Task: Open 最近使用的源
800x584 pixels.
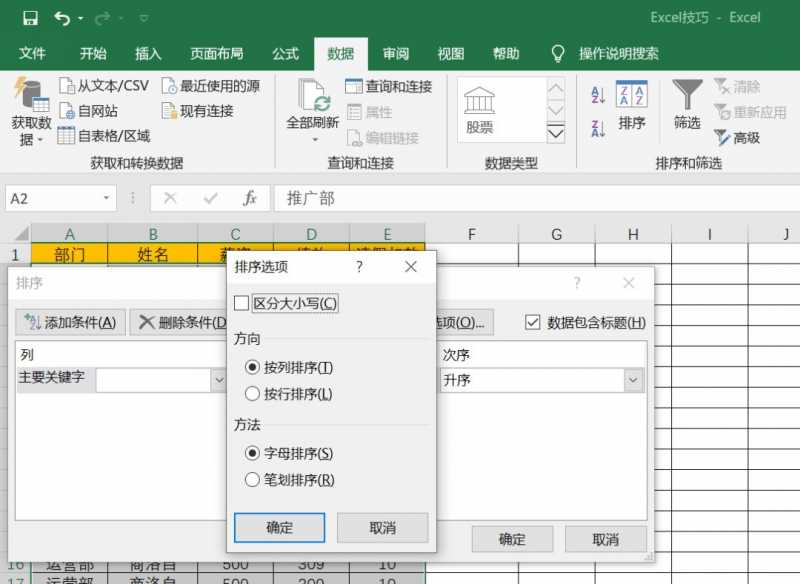Action: [211, 86]
